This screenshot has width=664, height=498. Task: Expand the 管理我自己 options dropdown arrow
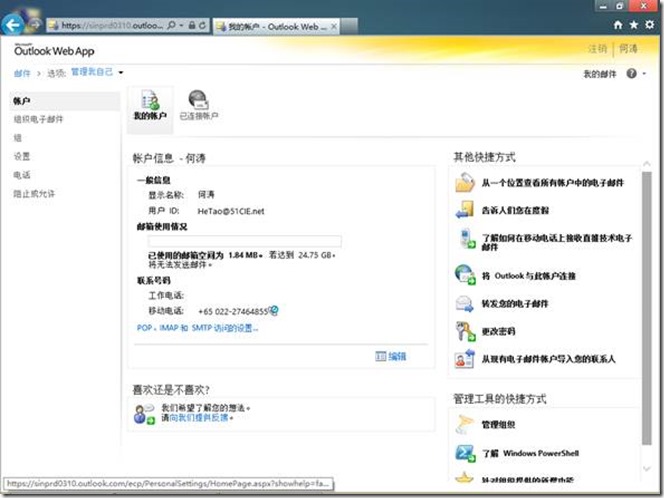[121, 72]
